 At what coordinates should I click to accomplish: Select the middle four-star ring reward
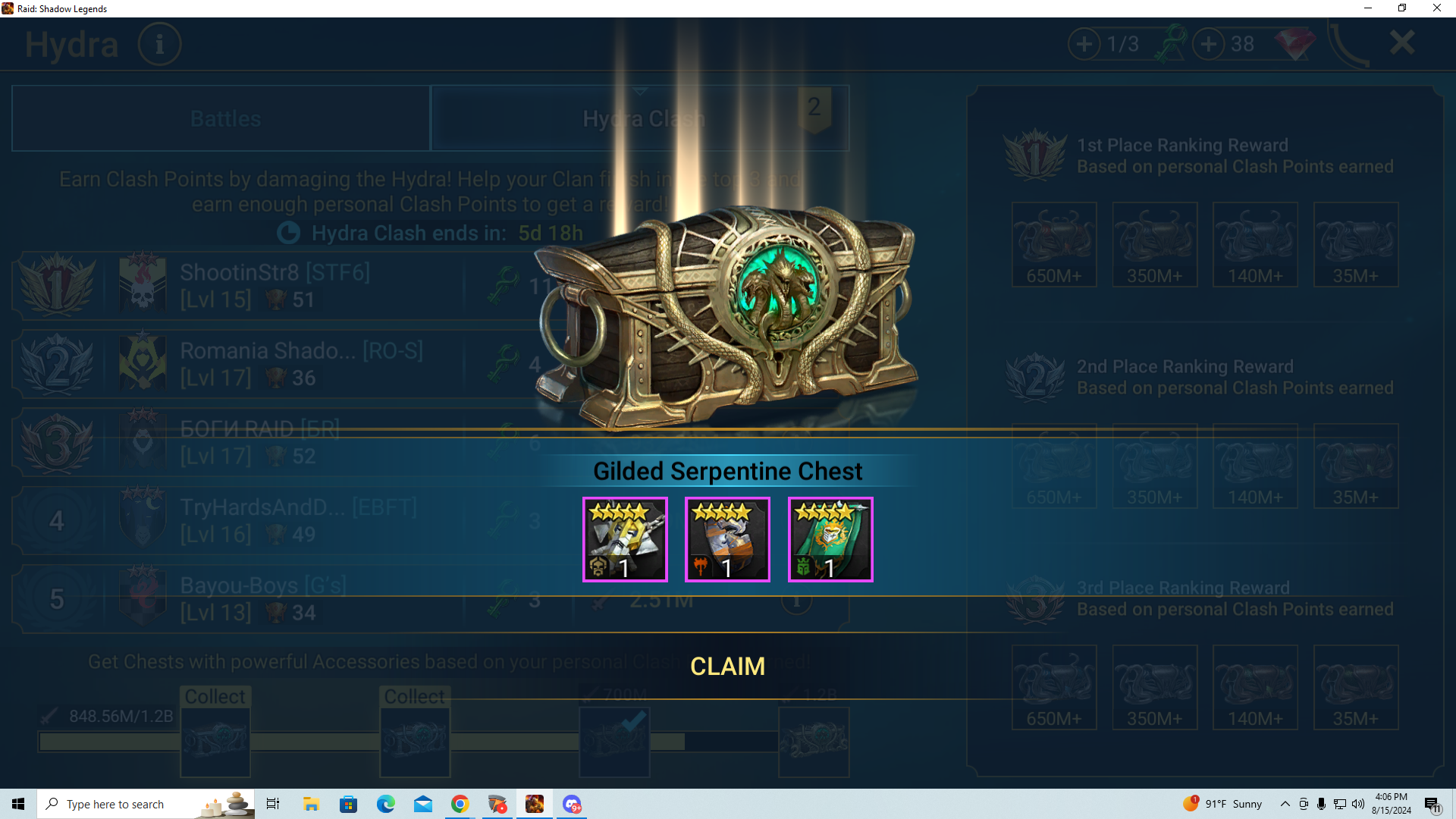tap(727, 539)
